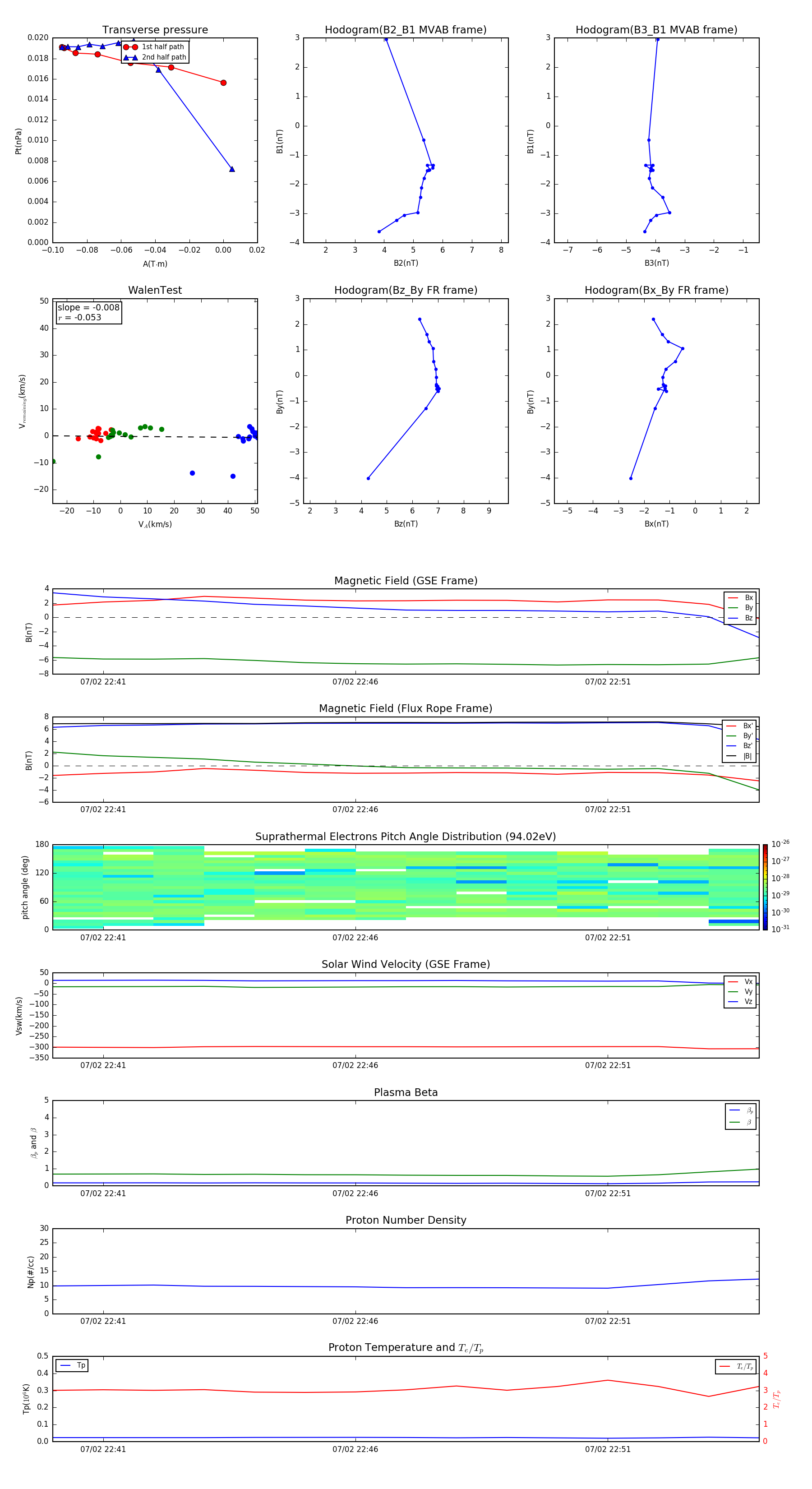Click the 'Tp' legend entry
812x1489 pixels.
pos(72,1365)
